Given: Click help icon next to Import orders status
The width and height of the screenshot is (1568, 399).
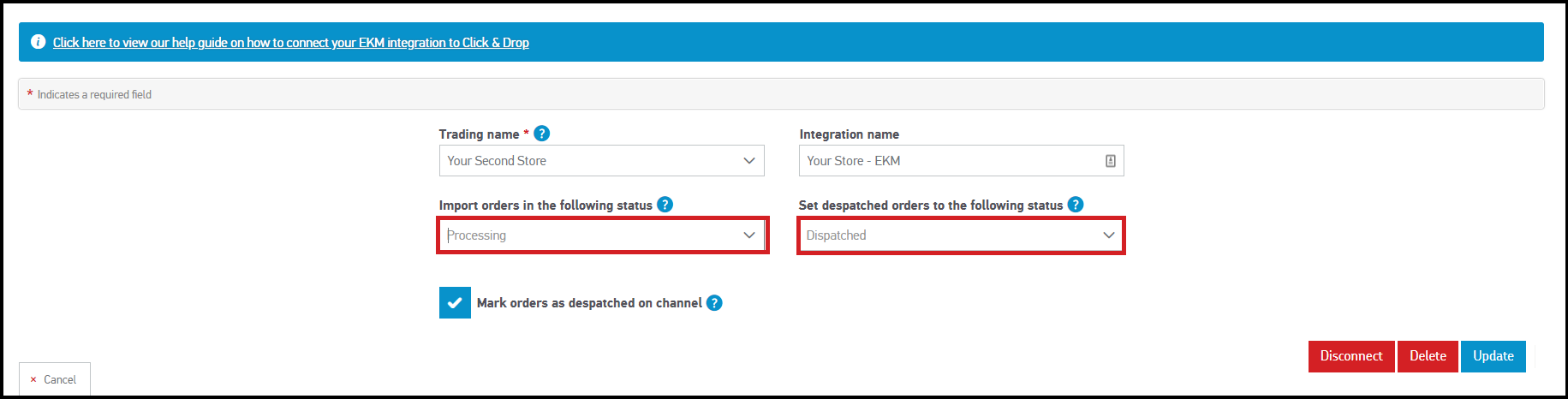Looking at the screenshot, I should pyautogui.click(x=665, y=205).
